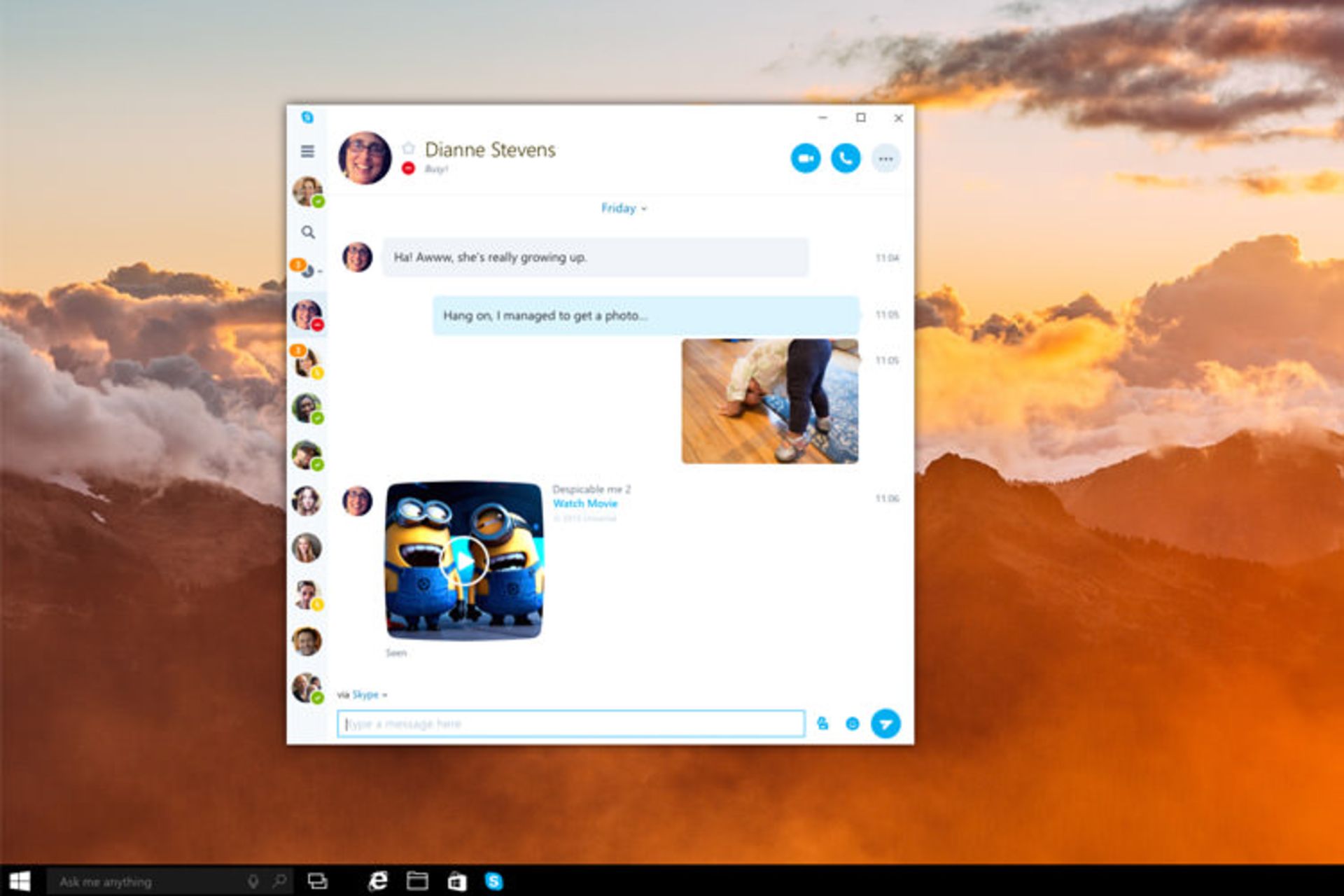
Task: Click the attach file icon
Action: point(822,724)
